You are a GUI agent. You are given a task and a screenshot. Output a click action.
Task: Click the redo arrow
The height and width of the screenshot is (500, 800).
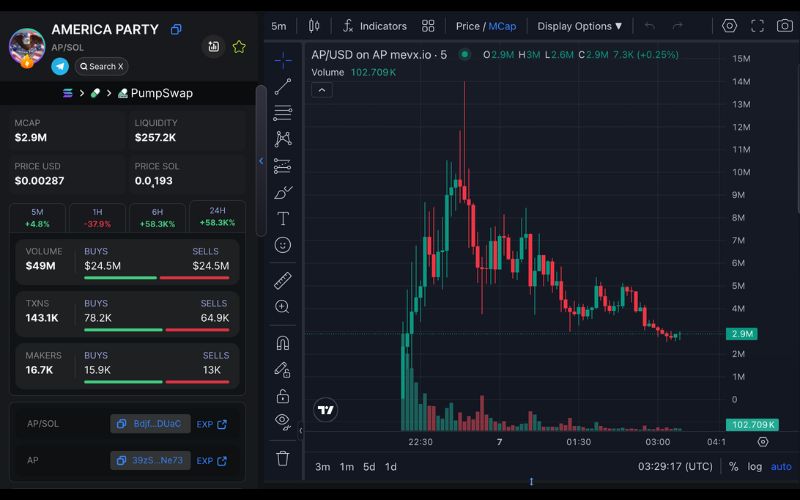(x=678, y=26)
